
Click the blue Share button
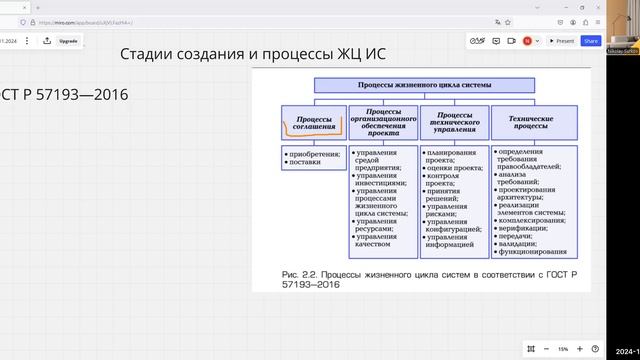click(x=591, y=41)
